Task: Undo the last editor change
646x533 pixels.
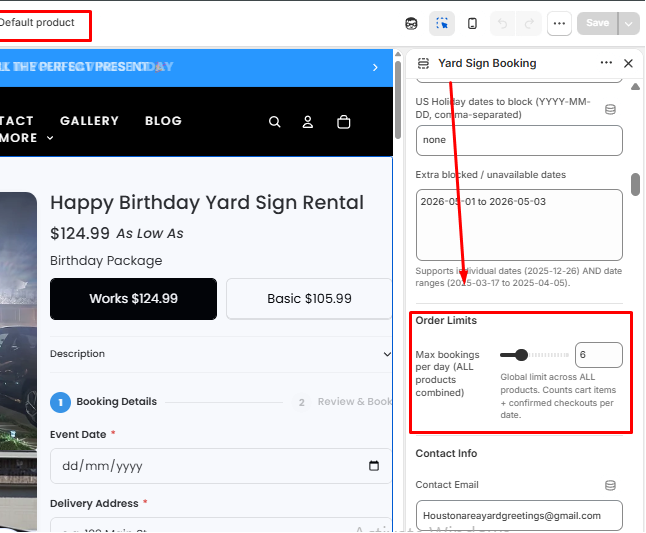Action: (x=502, y=23)
